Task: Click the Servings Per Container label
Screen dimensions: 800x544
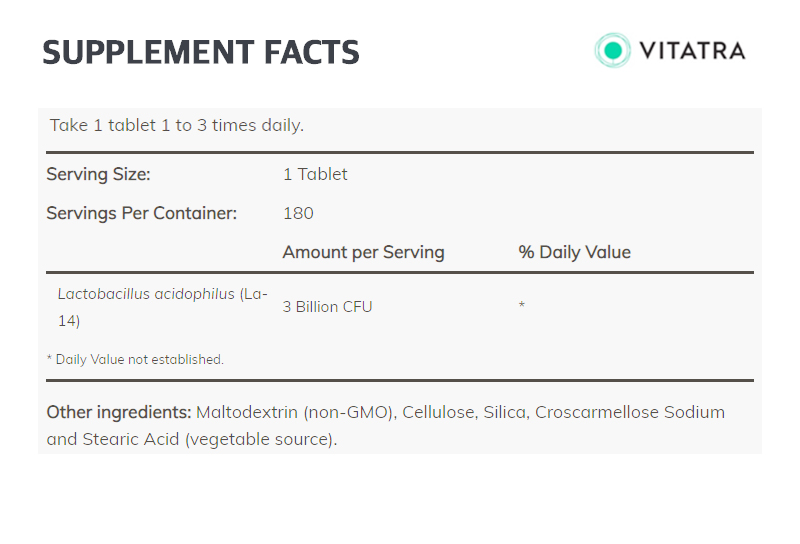Action: [142, 213]
